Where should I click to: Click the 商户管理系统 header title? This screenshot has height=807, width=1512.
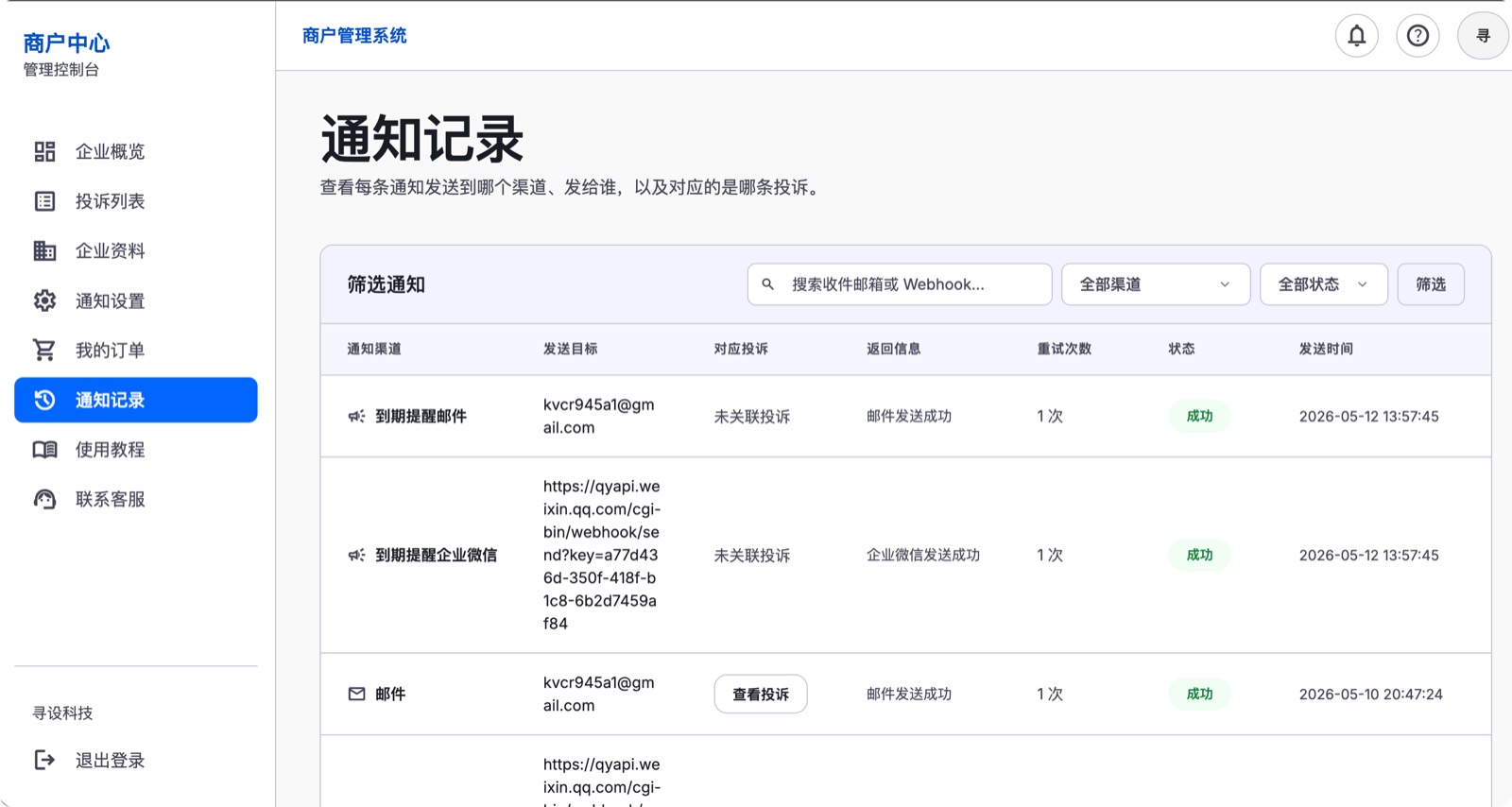(x=354, y=36)
